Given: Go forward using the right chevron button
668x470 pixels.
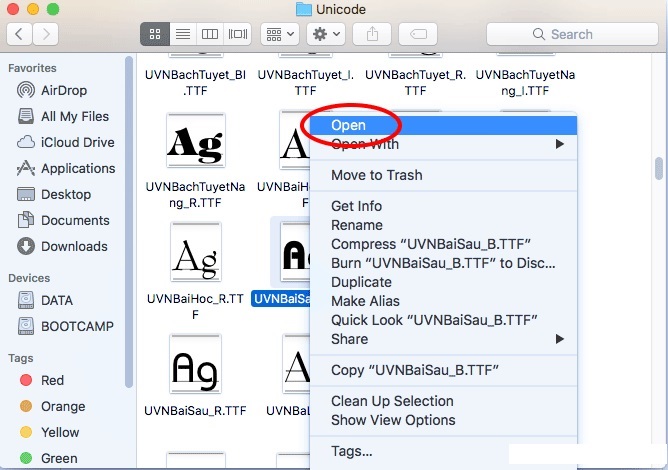Looking at the screenshot, I should (45, 34).
